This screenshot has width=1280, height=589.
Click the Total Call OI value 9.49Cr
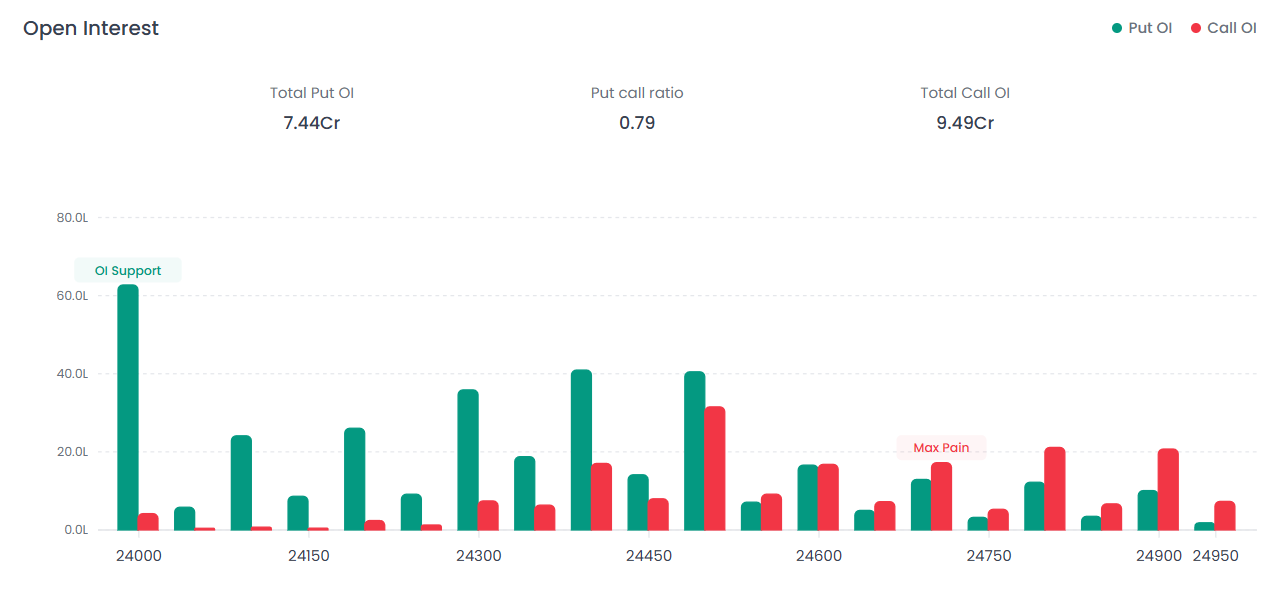pos(965,123)
